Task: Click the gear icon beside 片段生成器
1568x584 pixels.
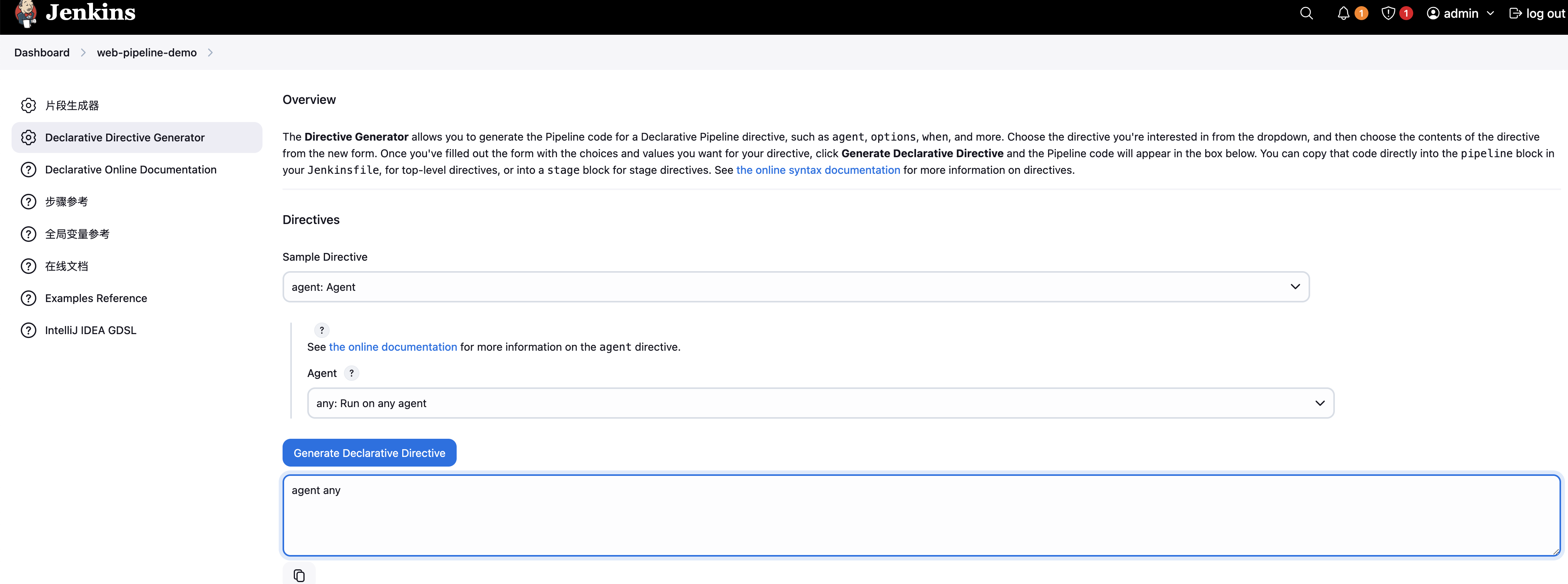Action: tap(29, 105)
